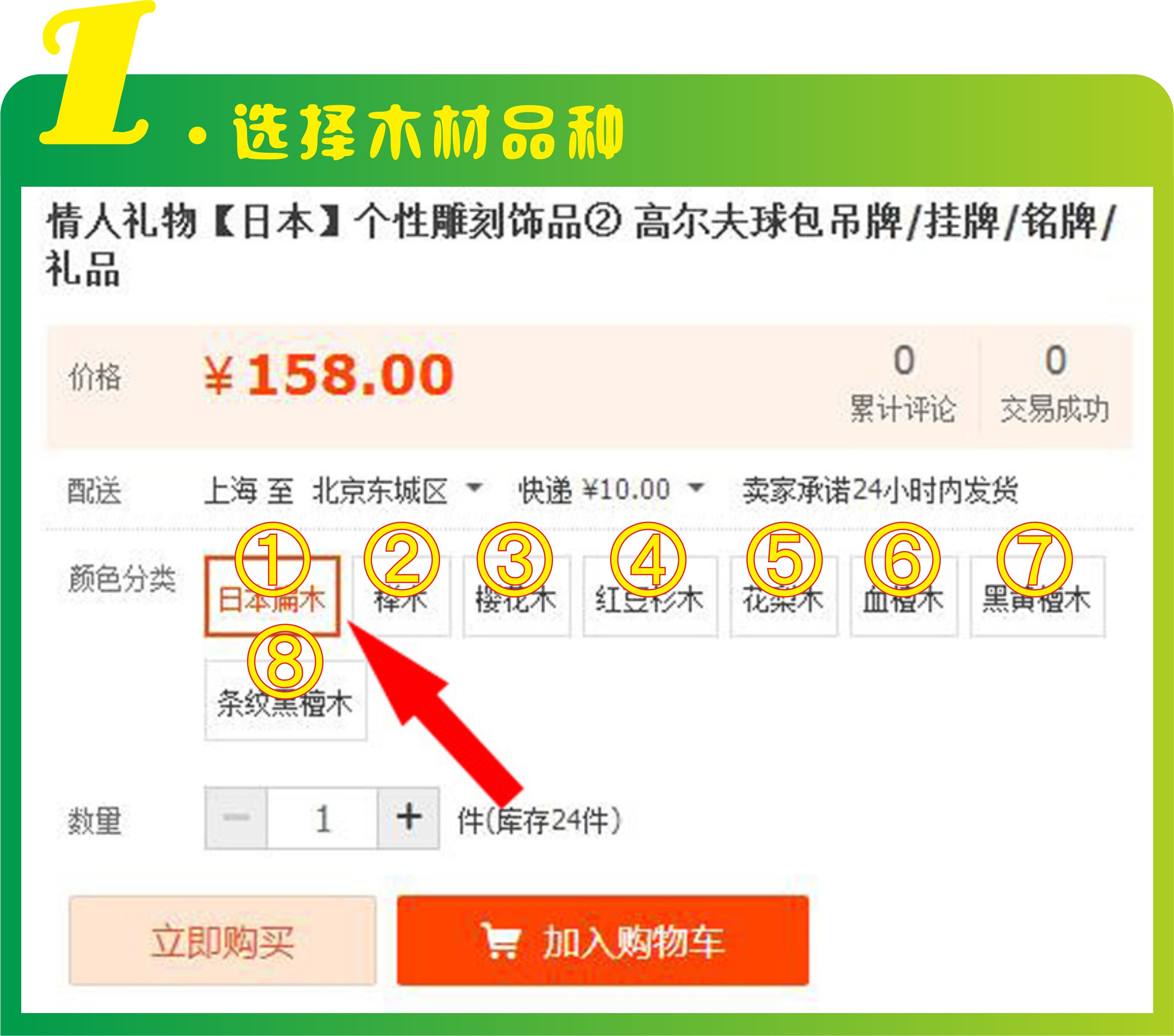The image size is (1174, 1036).
Task: Expand the 快递 ¥10.00 shipping dropdown
Action: click(611, 490)
